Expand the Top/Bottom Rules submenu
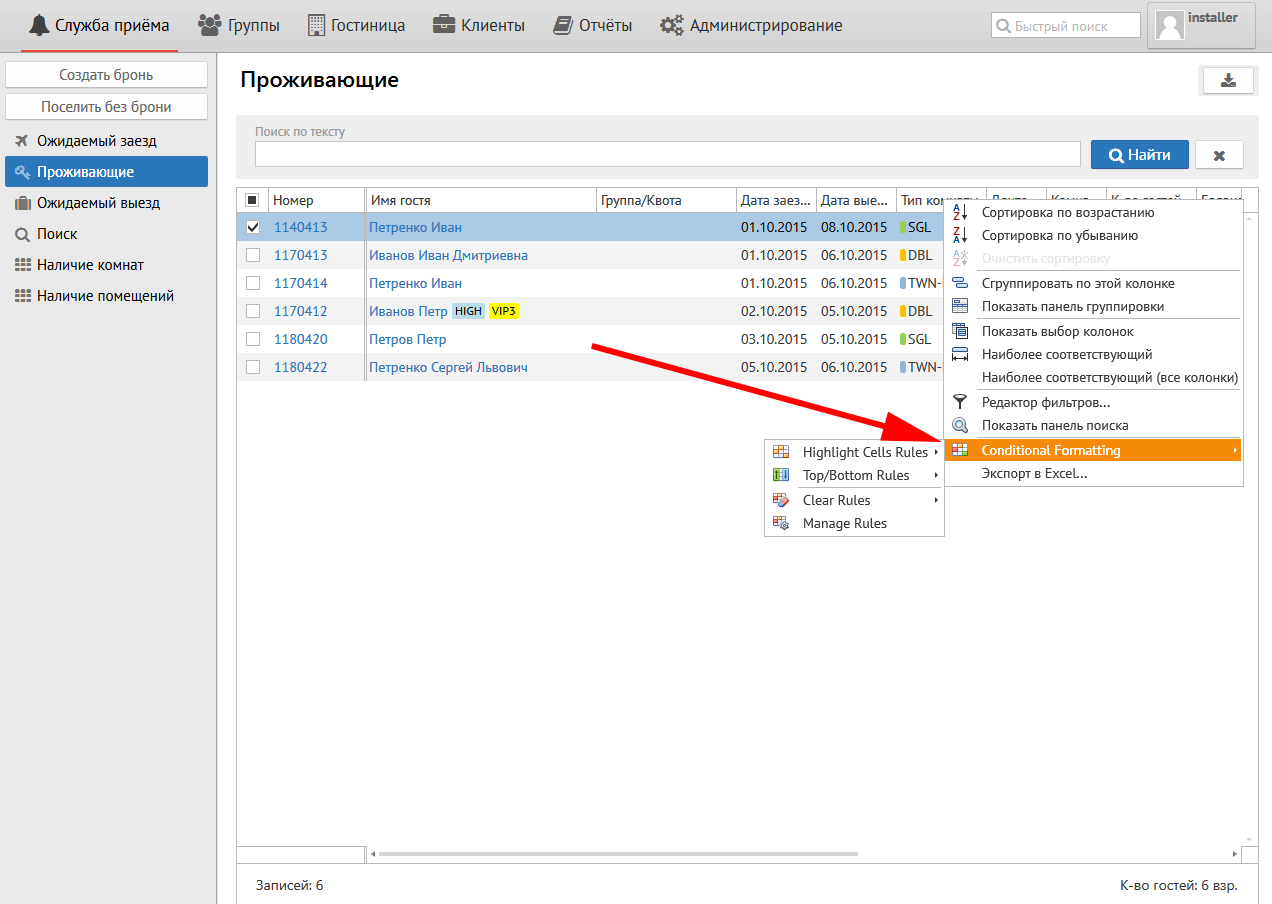Viewport: 1272px width, 904px height. coord(856,476)
